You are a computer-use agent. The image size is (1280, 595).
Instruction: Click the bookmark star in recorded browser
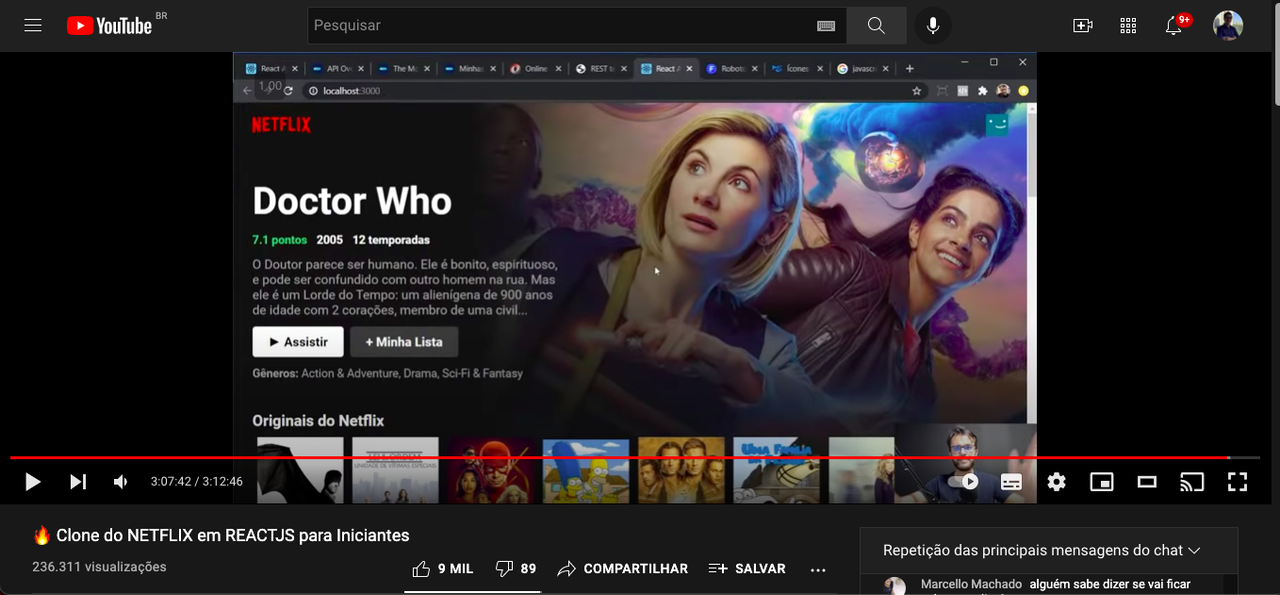click(x=916, y=91)
